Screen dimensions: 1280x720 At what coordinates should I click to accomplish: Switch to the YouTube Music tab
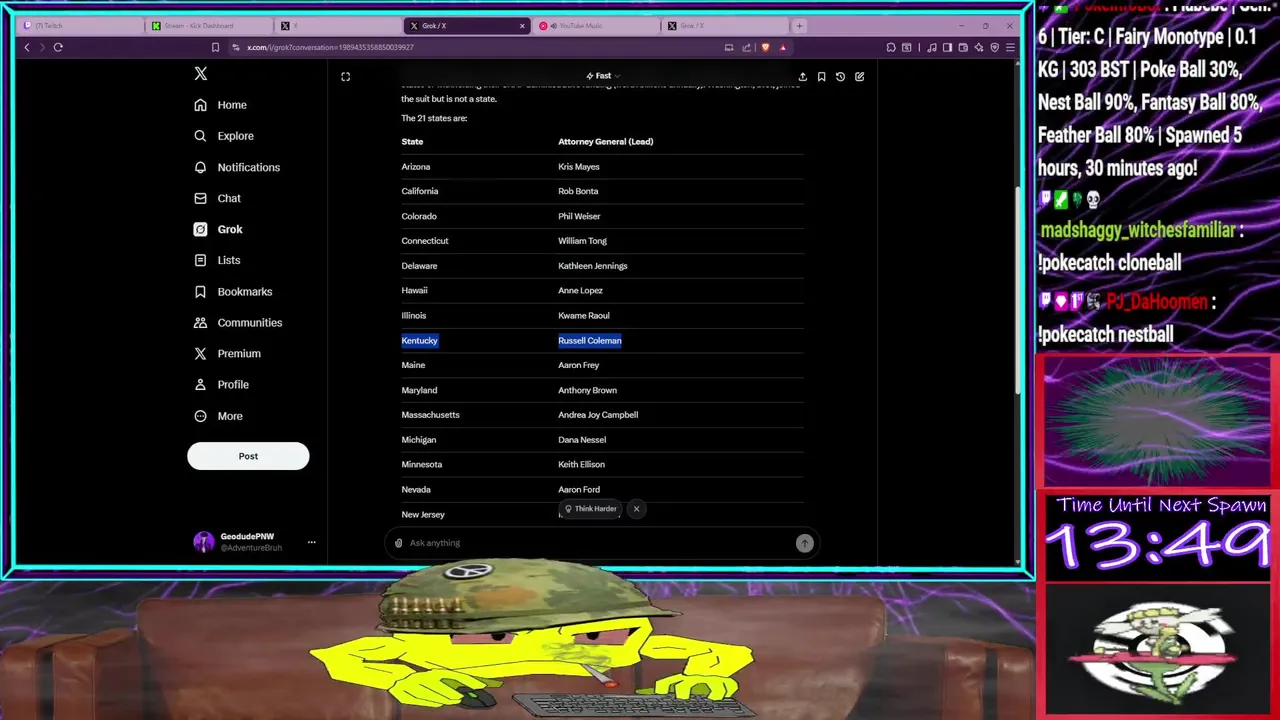[595, 26]
